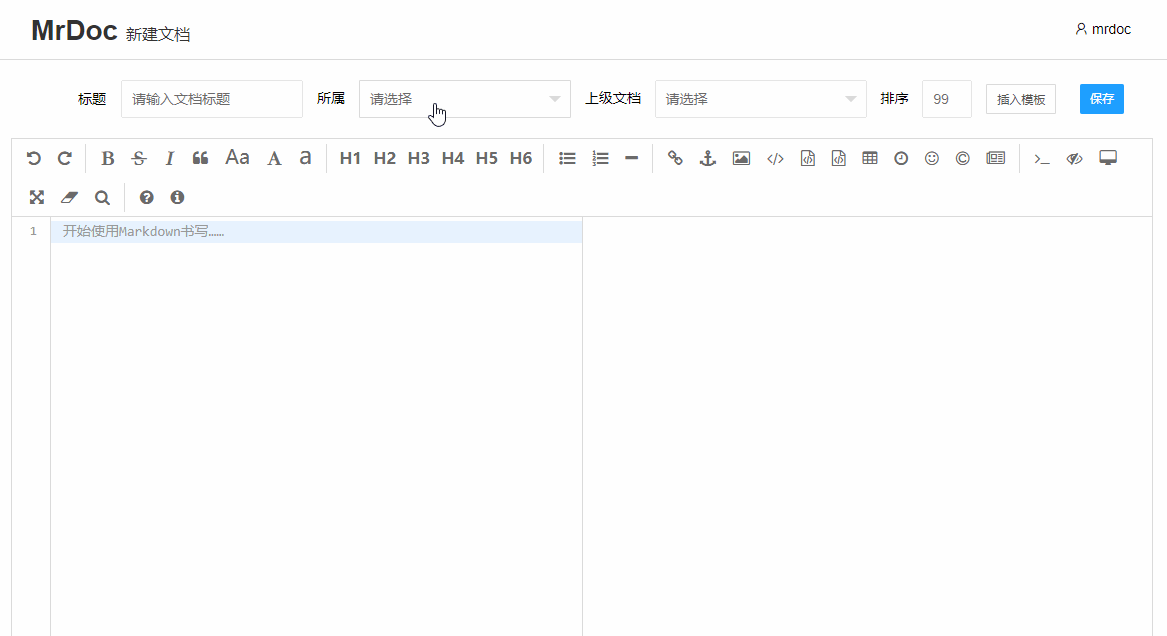Open the emoji picker smiley icon

click(x=932, y=158)
